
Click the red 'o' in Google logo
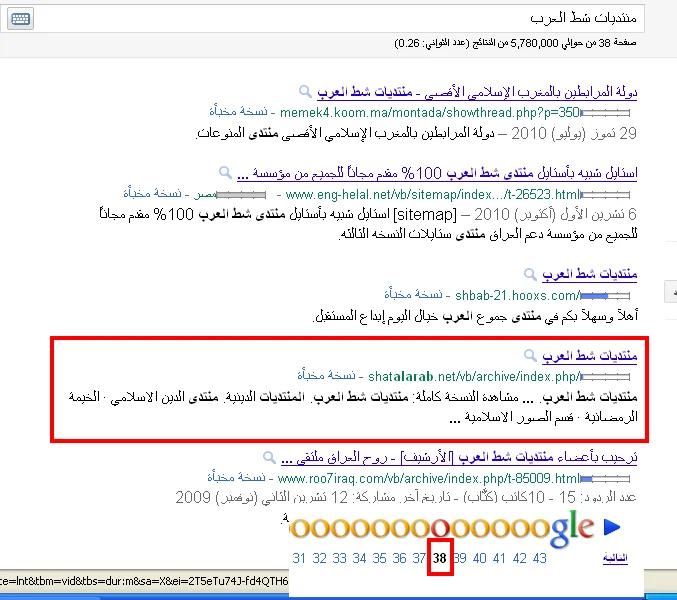coord(441,528)
